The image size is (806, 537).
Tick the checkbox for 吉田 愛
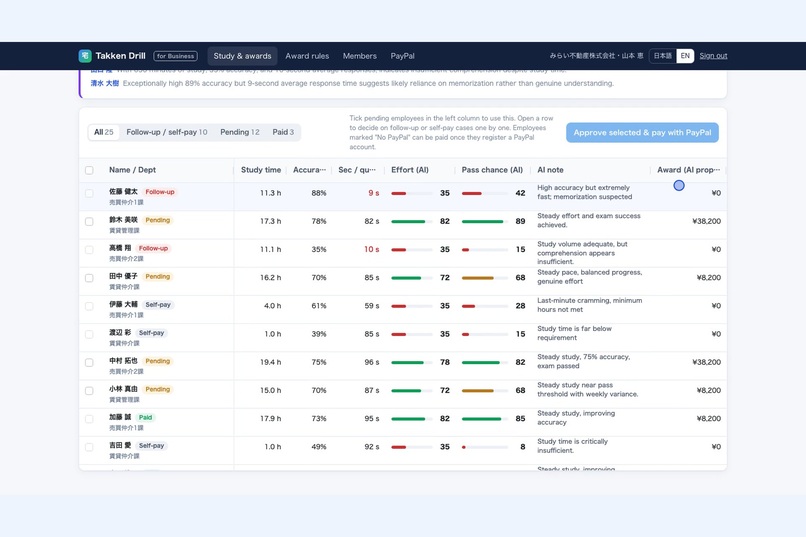click(x=89, y=447)
